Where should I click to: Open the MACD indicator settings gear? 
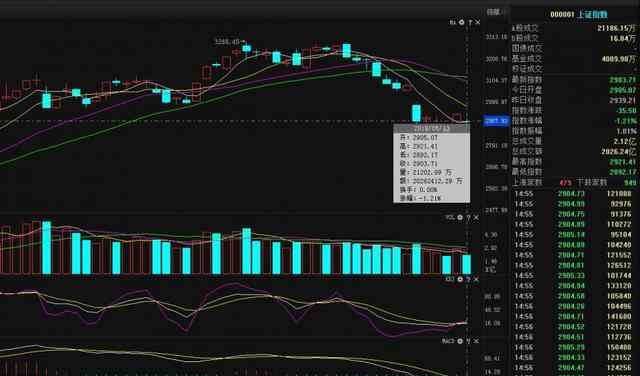tap(460, 341)
